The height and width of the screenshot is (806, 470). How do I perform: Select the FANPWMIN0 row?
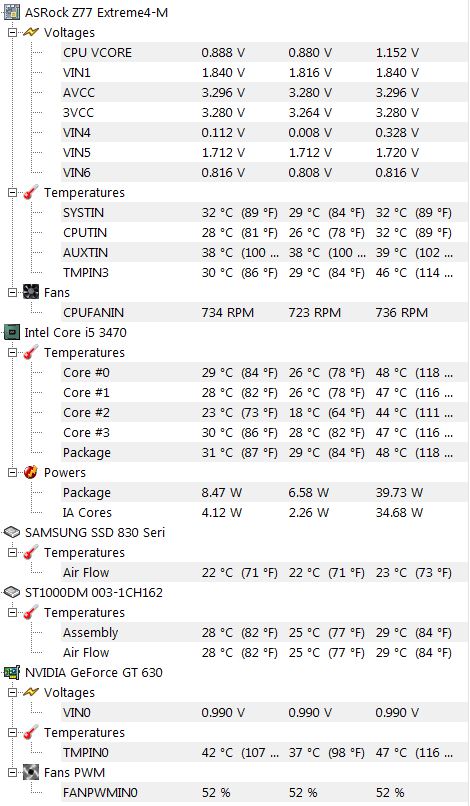(x=264, y=793)
